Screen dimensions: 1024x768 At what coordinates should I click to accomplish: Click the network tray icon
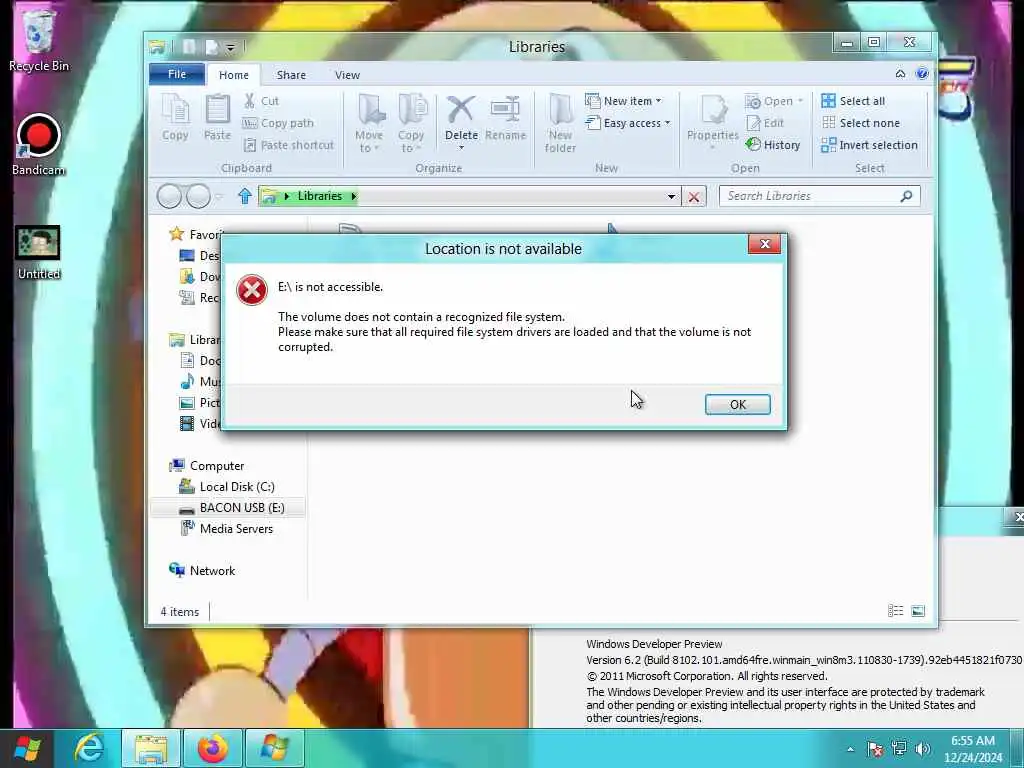click(899, 748)
